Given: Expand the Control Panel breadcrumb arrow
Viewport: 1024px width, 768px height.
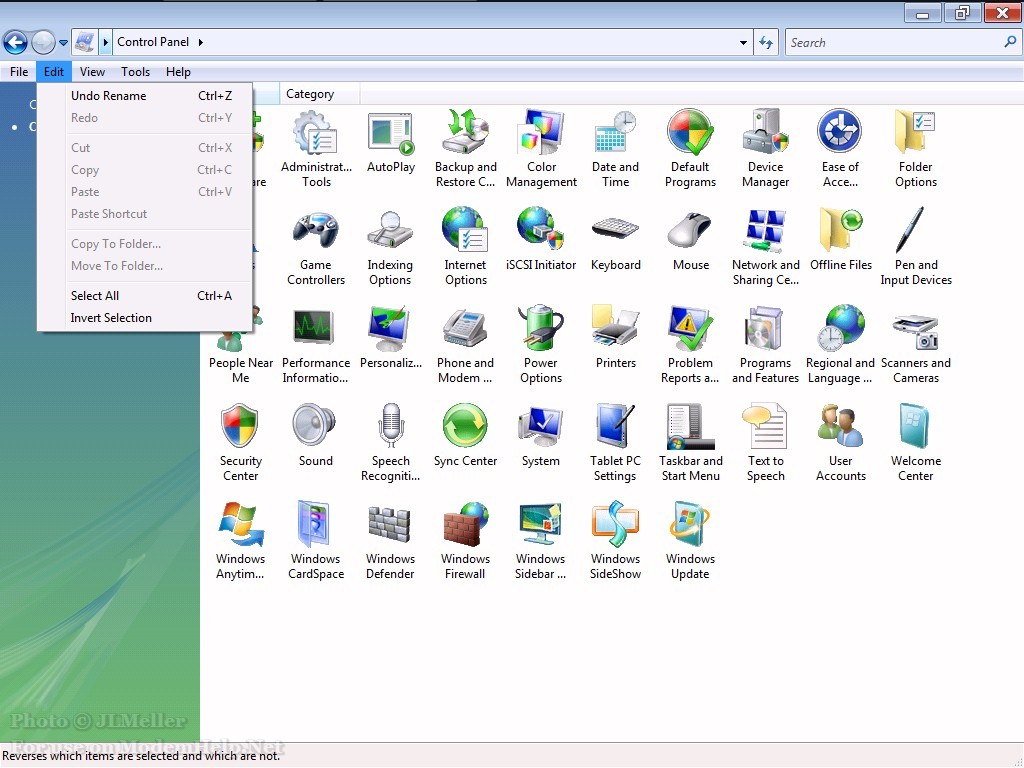Looking at the screenshot, I should [201, 43].
